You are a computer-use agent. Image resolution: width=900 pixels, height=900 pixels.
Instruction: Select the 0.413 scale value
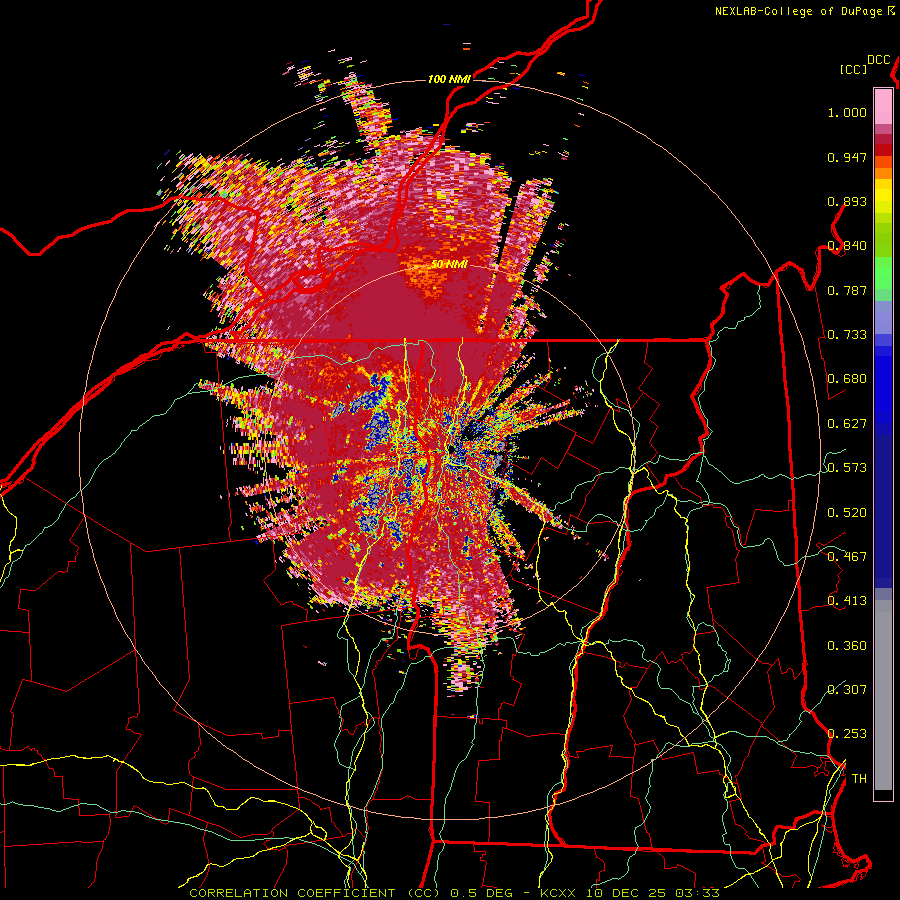[x=847, y=601]
